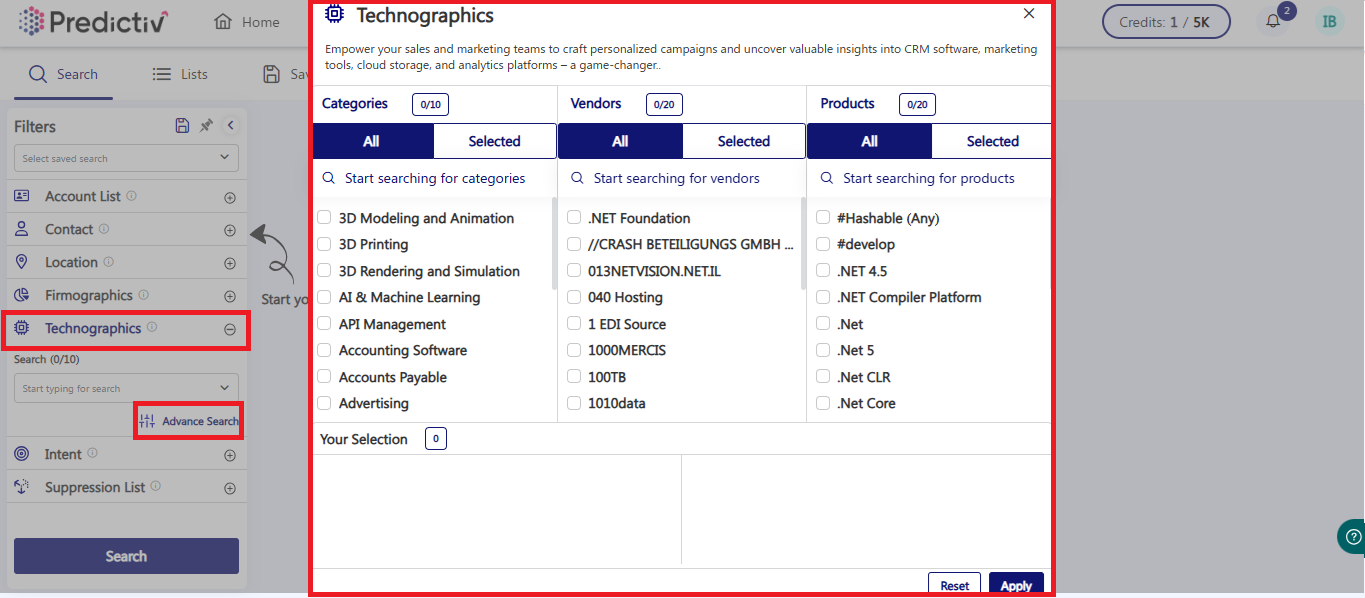Screen dimensions: 1365x598
Task: Switch to the Selected tab under Products
Action: (992, 141)
